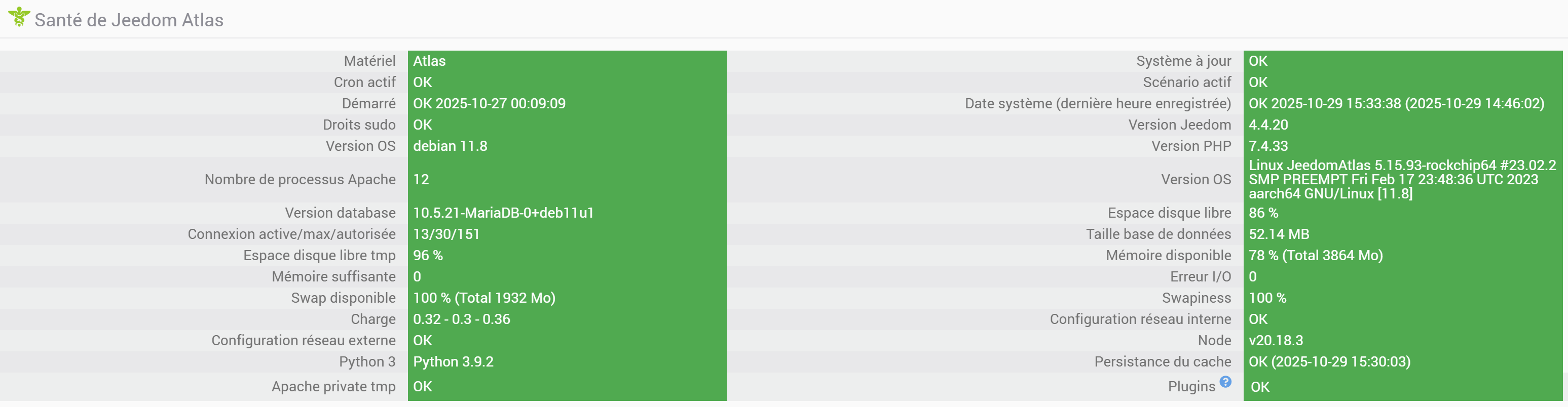Click the Persistance du cache OK value

click(1329, 362)
